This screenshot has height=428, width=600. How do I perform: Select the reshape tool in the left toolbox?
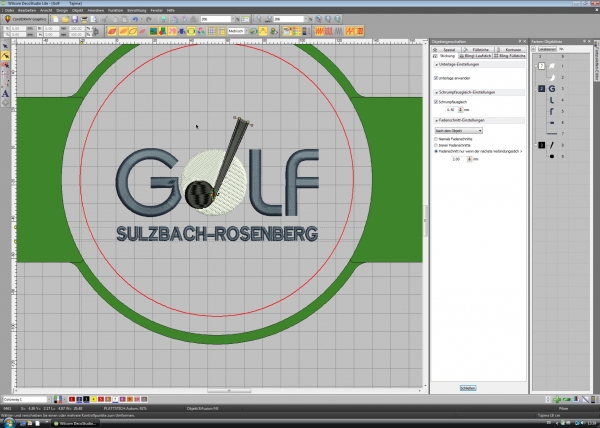pos(5,56)
